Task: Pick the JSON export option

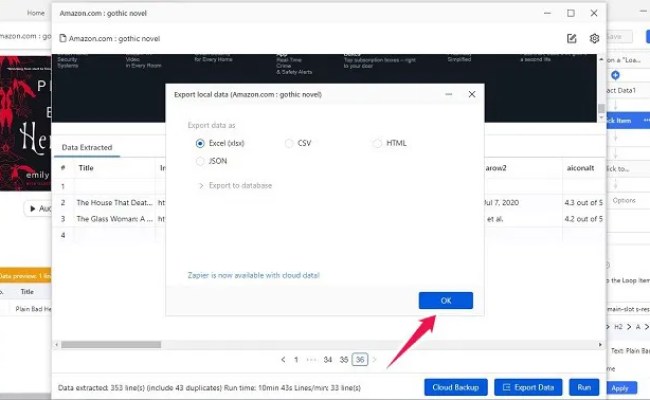Action: pyautogui.click(x=211, y=161)
